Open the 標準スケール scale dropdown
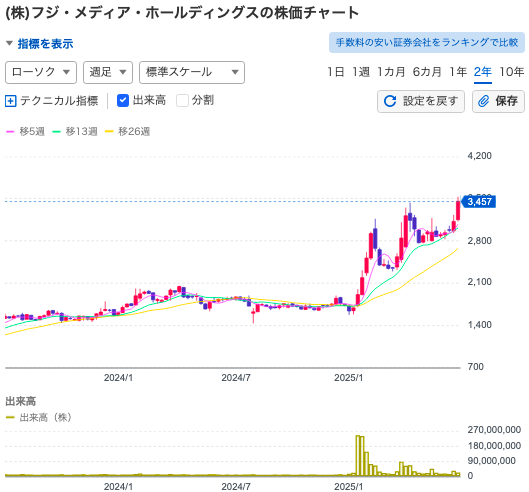This screenshot has height=492, width=529. [x=192, y=72]
